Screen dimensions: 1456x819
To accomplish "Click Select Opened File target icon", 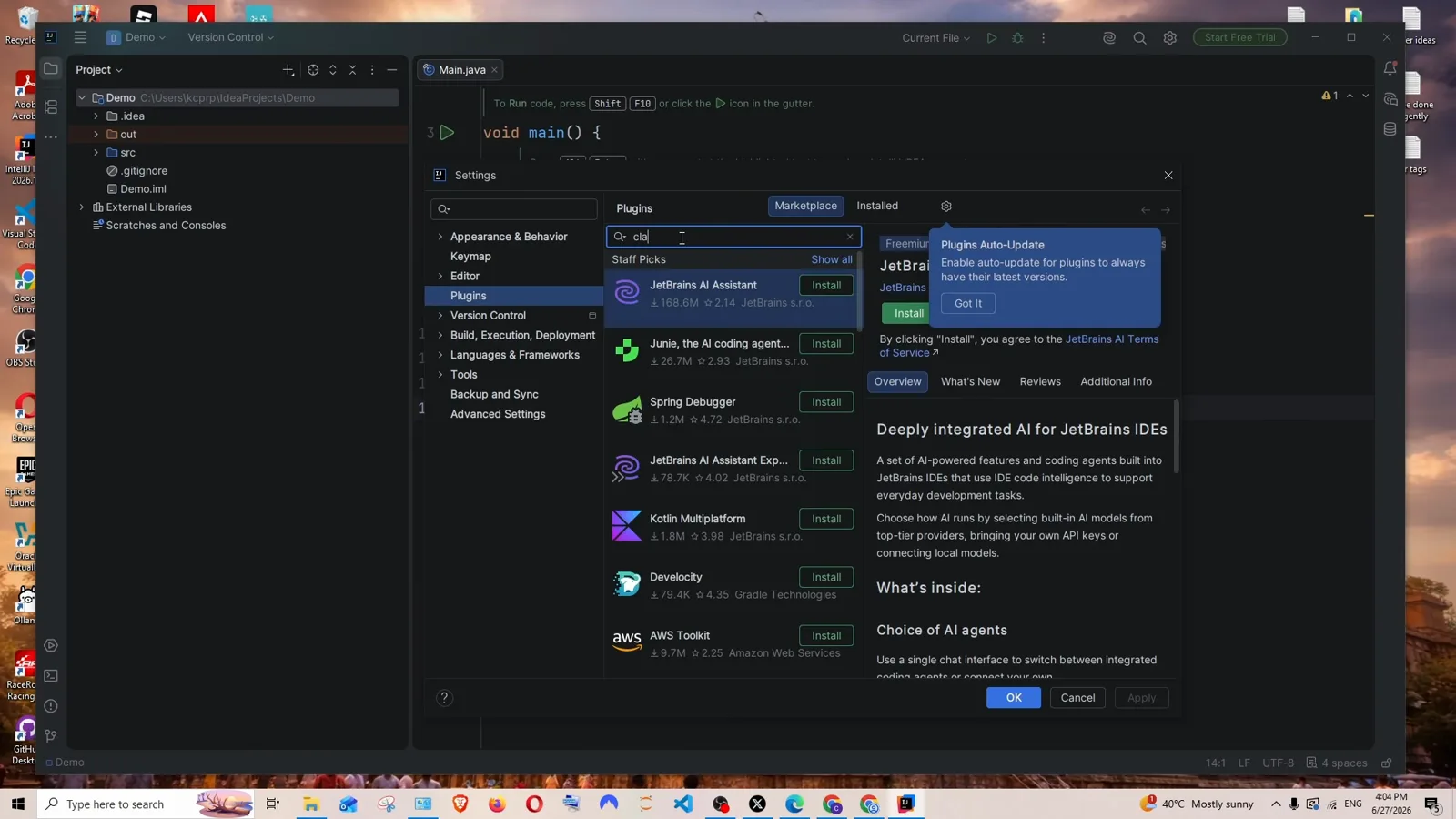I will point(313,70).
